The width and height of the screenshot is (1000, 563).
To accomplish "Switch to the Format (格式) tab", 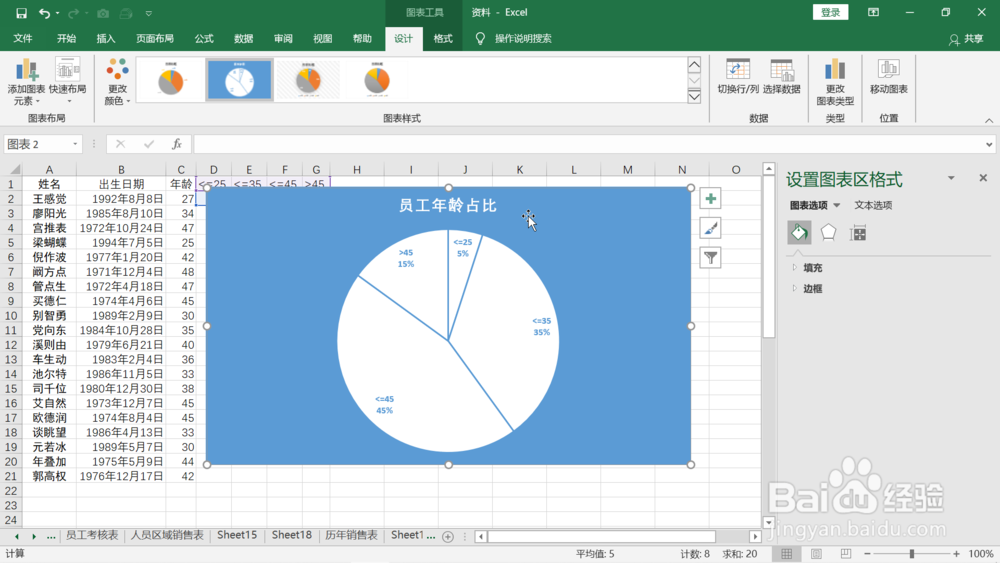I will (x=443, y=38).
